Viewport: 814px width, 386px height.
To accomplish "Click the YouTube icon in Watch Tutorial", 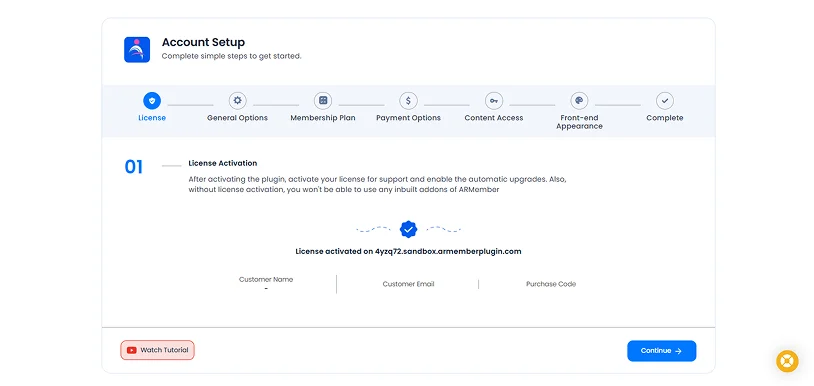I will (x=131, y=350).
